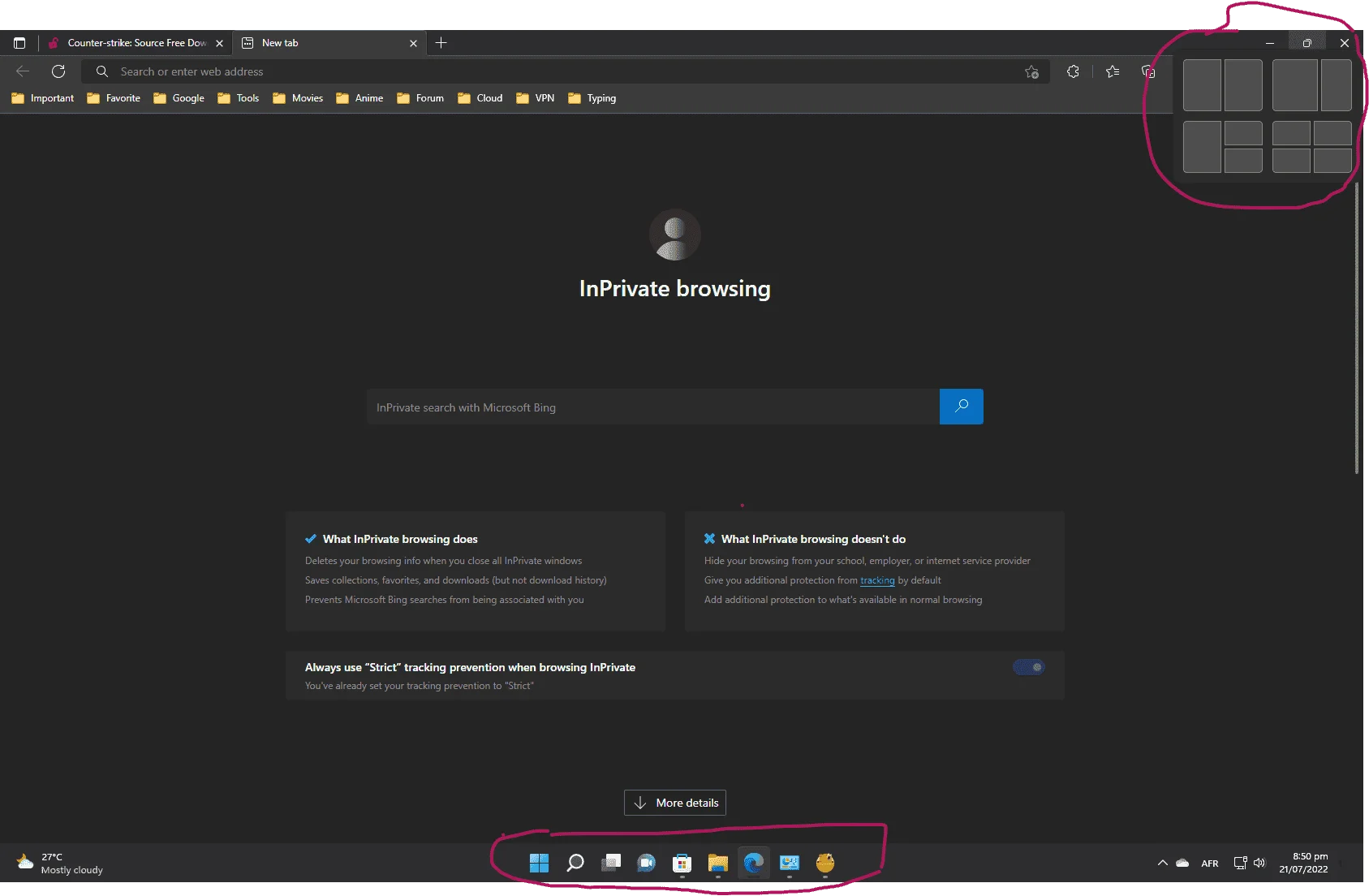1369x896 pixels.
Task: Open taskbar Search magnifier
Action: tap(575, 863)
